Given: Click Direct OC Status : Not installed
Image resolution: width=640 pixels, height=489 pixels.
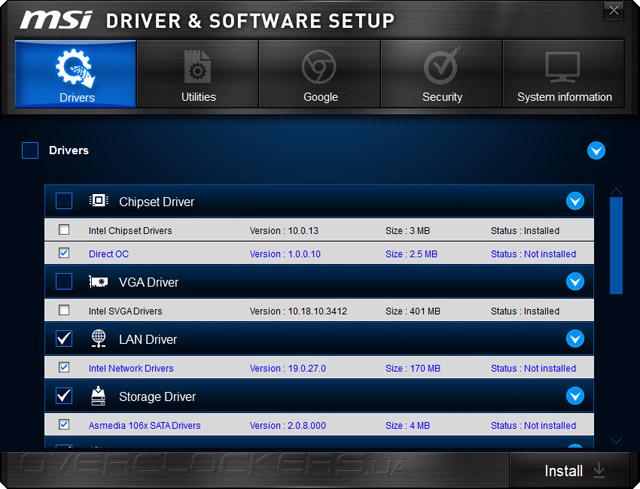Looking at the screenshot, I should coord(533,254).
